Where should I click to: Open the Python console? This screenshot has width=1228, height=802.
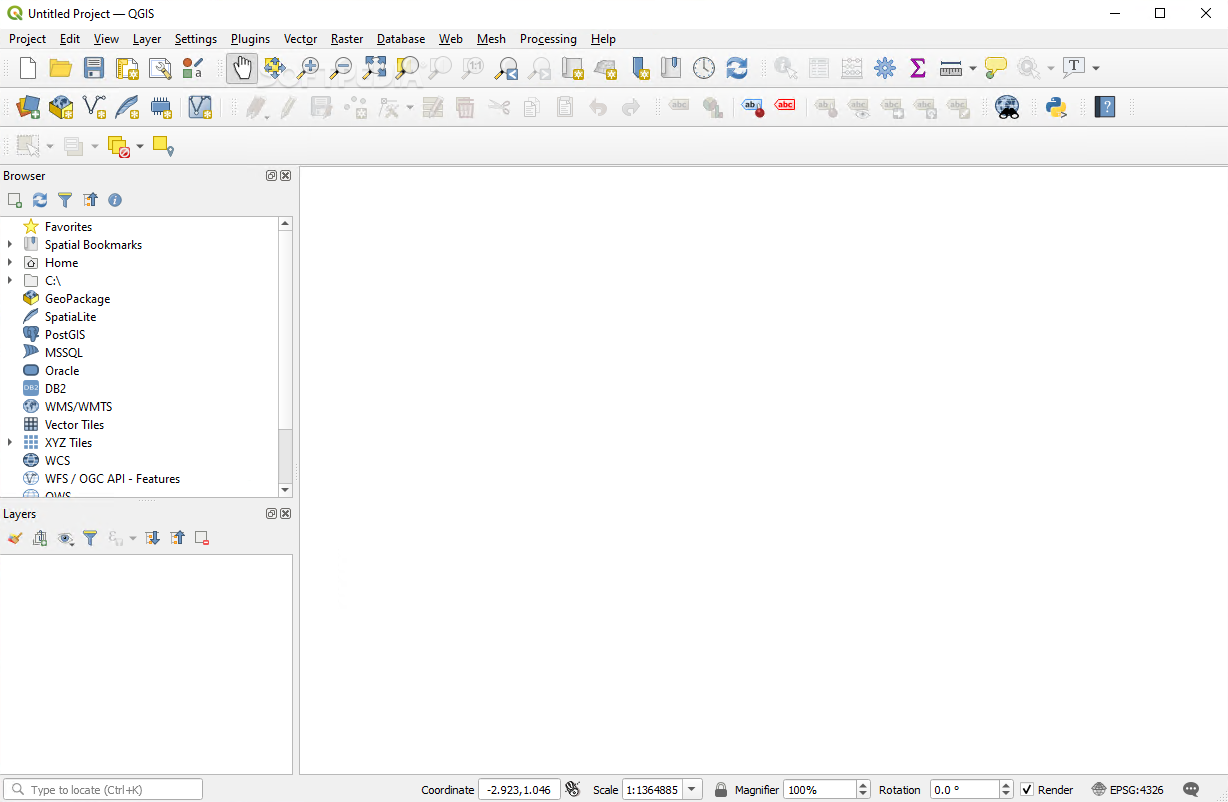tap(1056, 106)
